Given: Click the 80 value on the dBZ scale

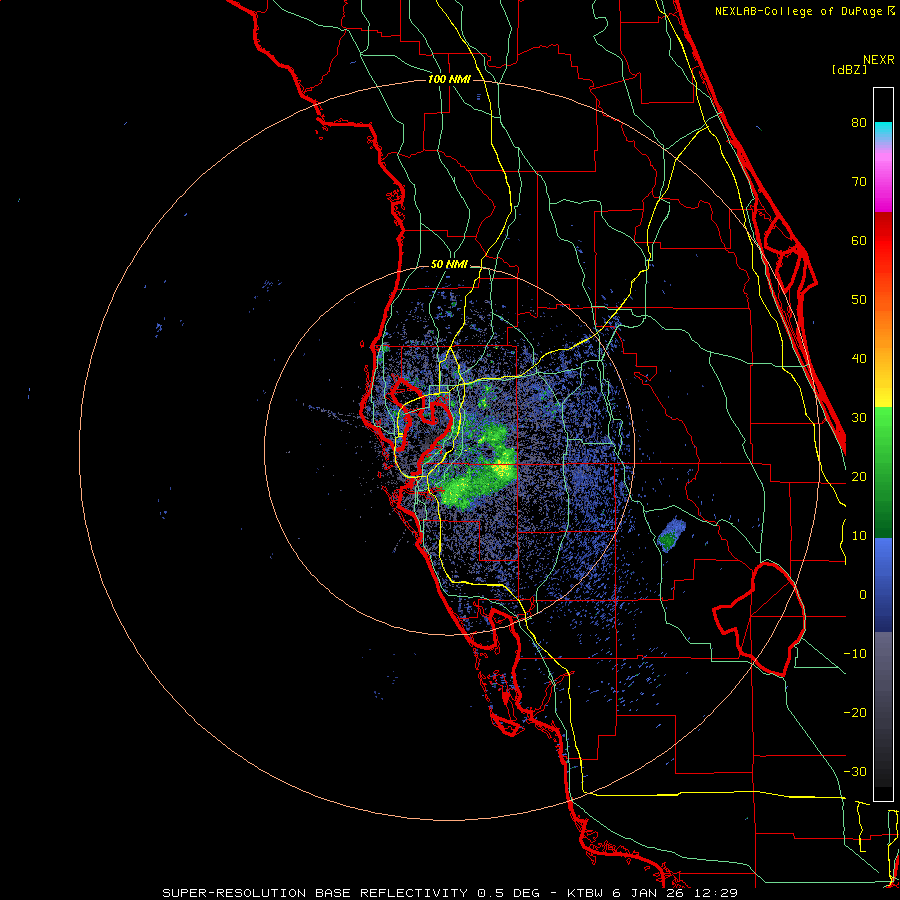Looking at the screenshot, I should pos(859,123).
